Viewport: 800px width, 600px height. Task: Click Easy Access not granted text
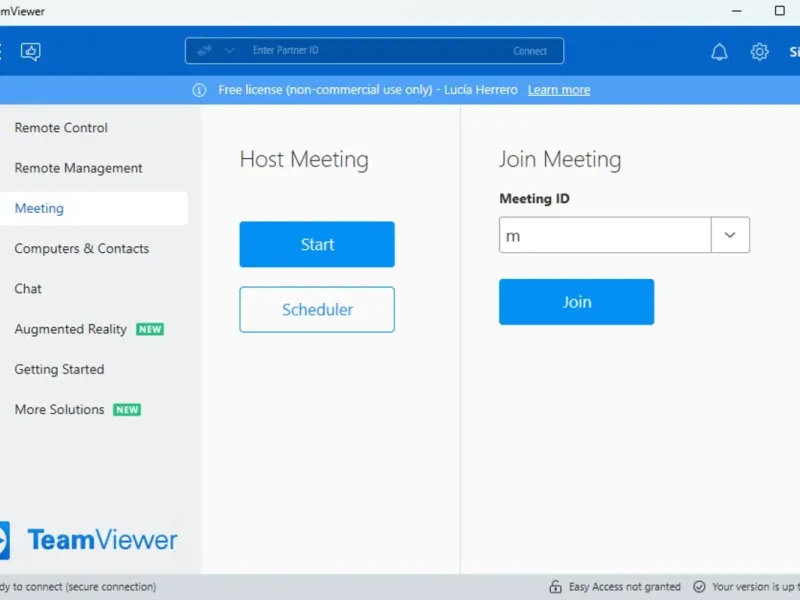click(624, 587)
